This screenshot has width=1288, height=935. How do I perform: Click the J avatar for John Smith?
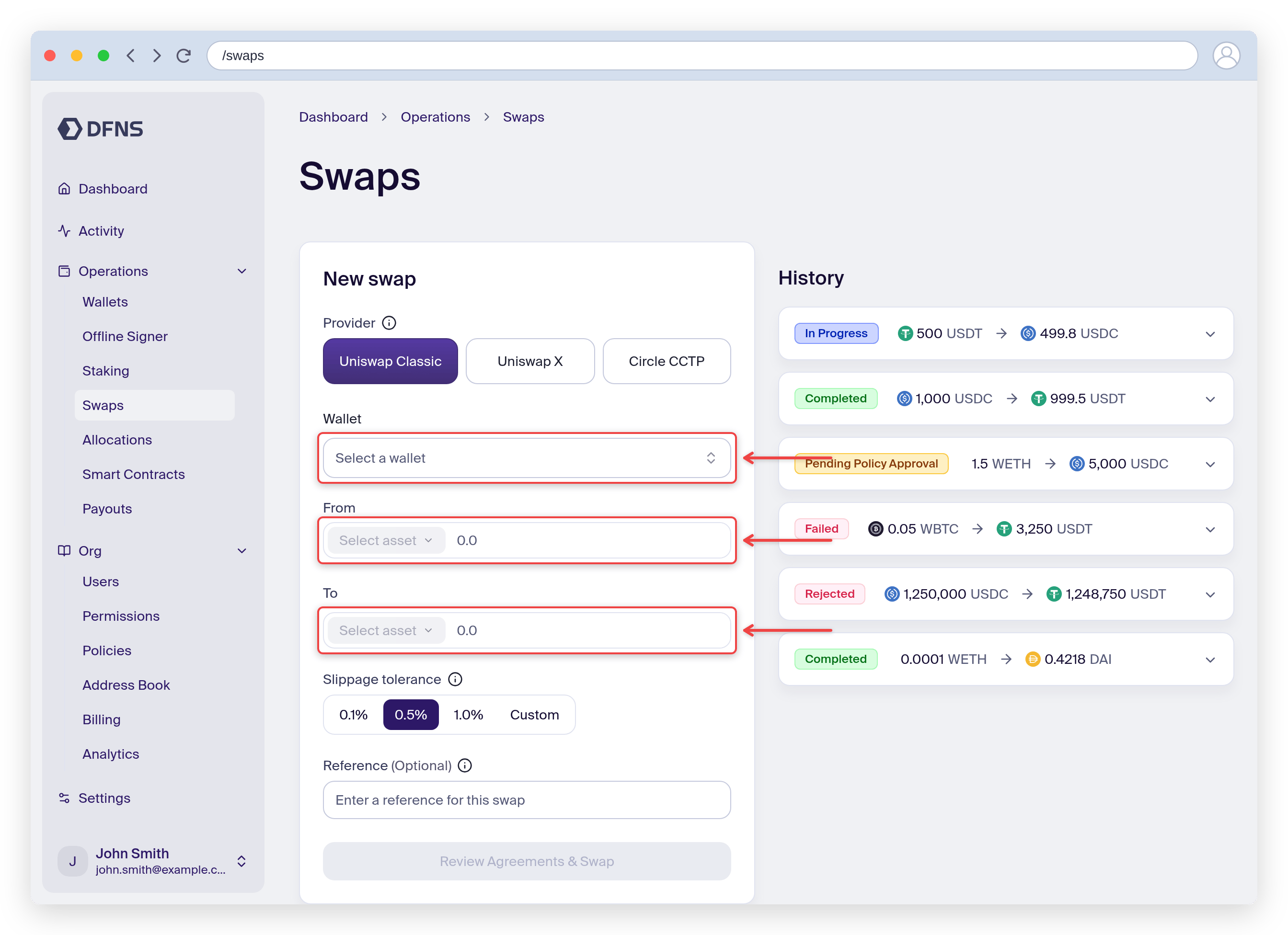[x=73, y=861]
